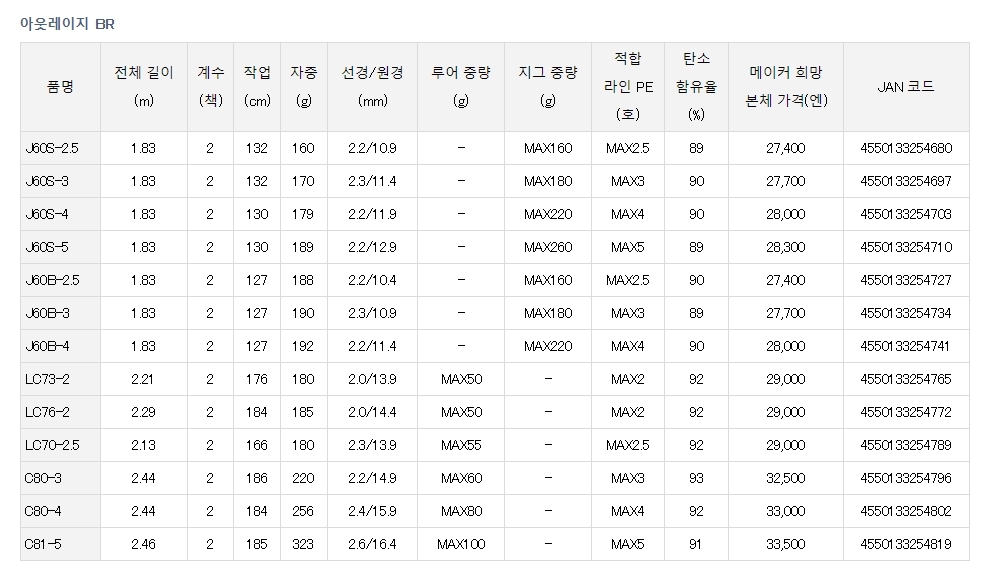
Task: Click JAN code 4550133254819
Action: (906, 544)
